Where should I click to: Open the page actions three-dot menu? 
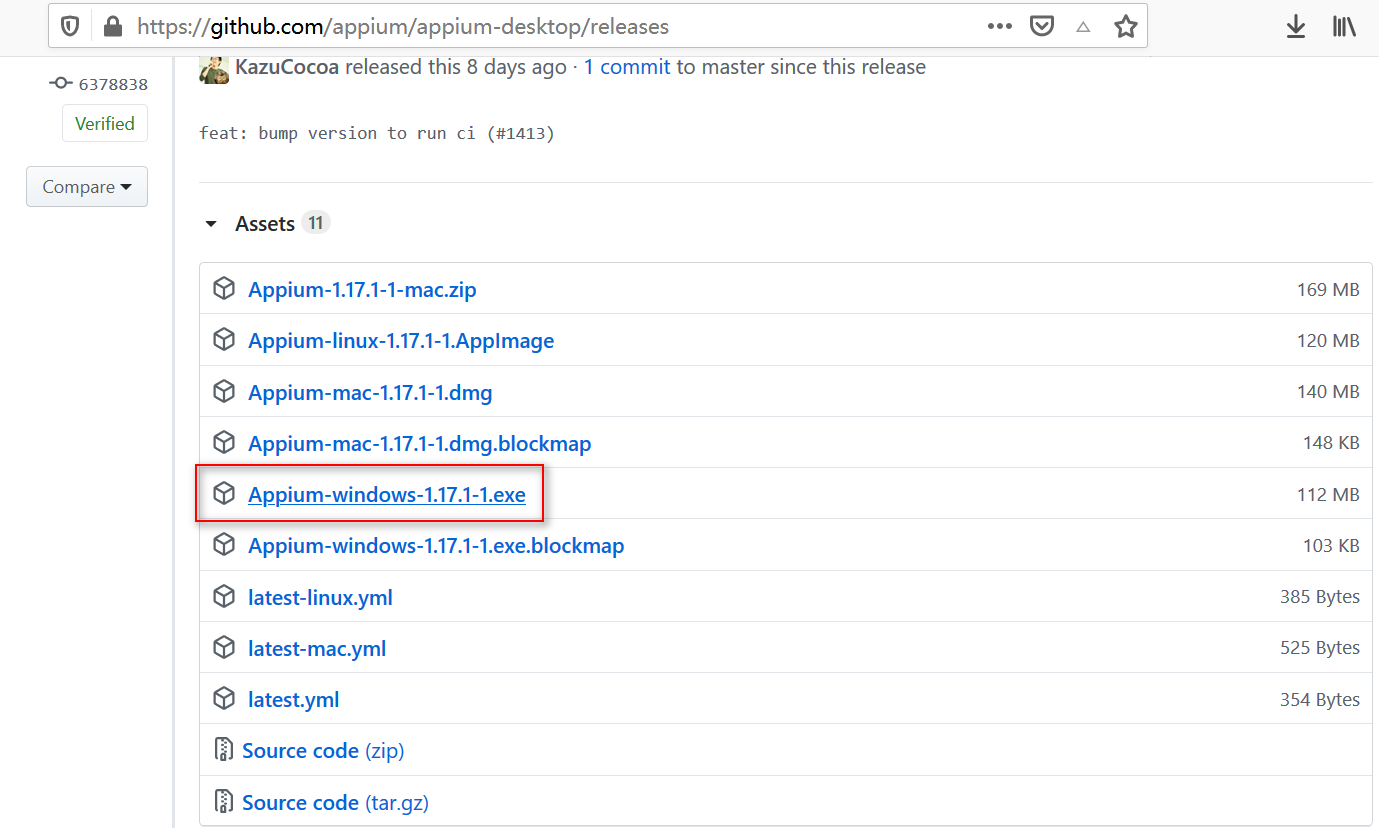tap(1000, 27)
